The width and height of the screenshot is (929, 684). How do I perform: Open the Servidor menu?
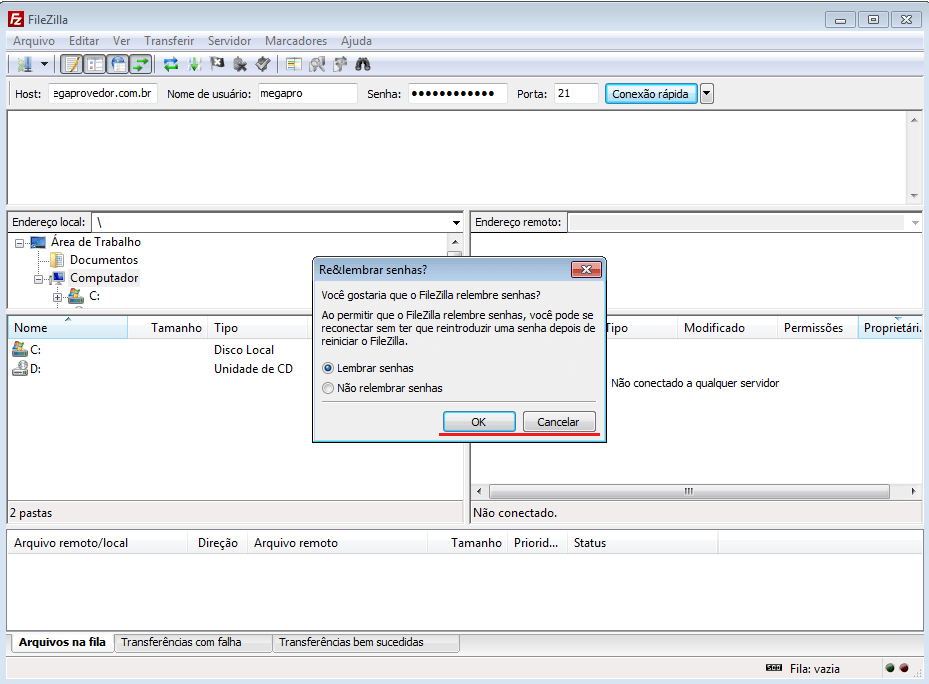tap(229, 41)
